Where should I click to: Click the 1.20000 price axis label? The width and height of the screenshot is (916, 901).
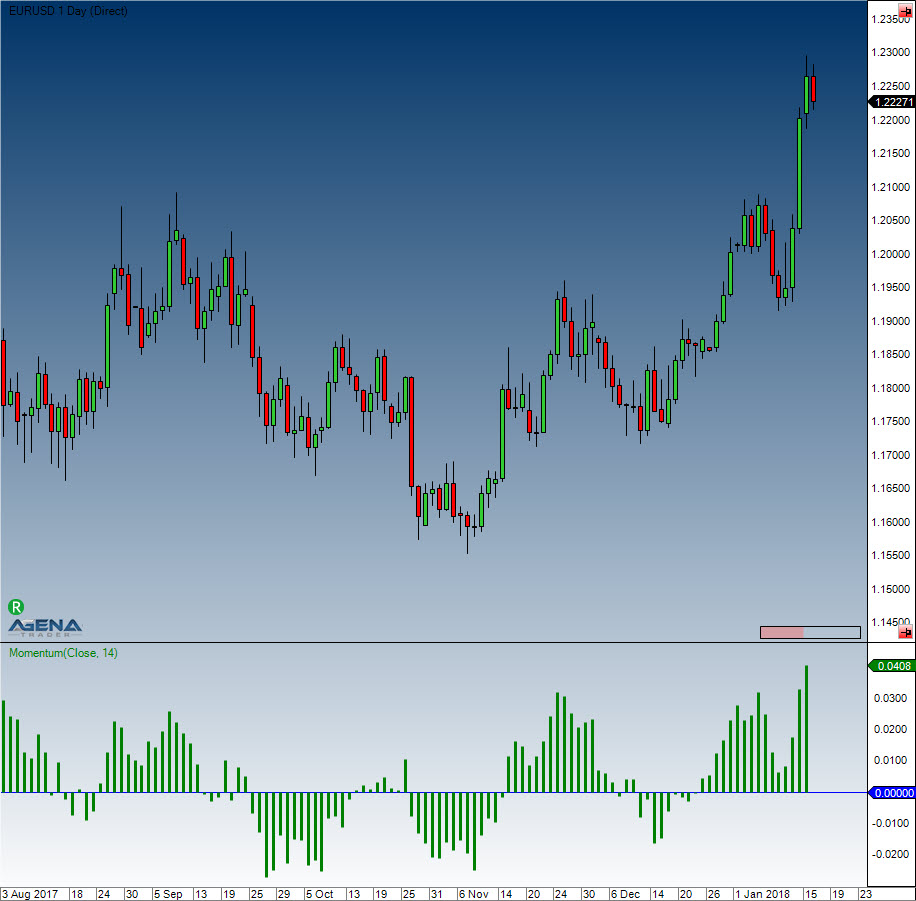click(x=889, y=254)
